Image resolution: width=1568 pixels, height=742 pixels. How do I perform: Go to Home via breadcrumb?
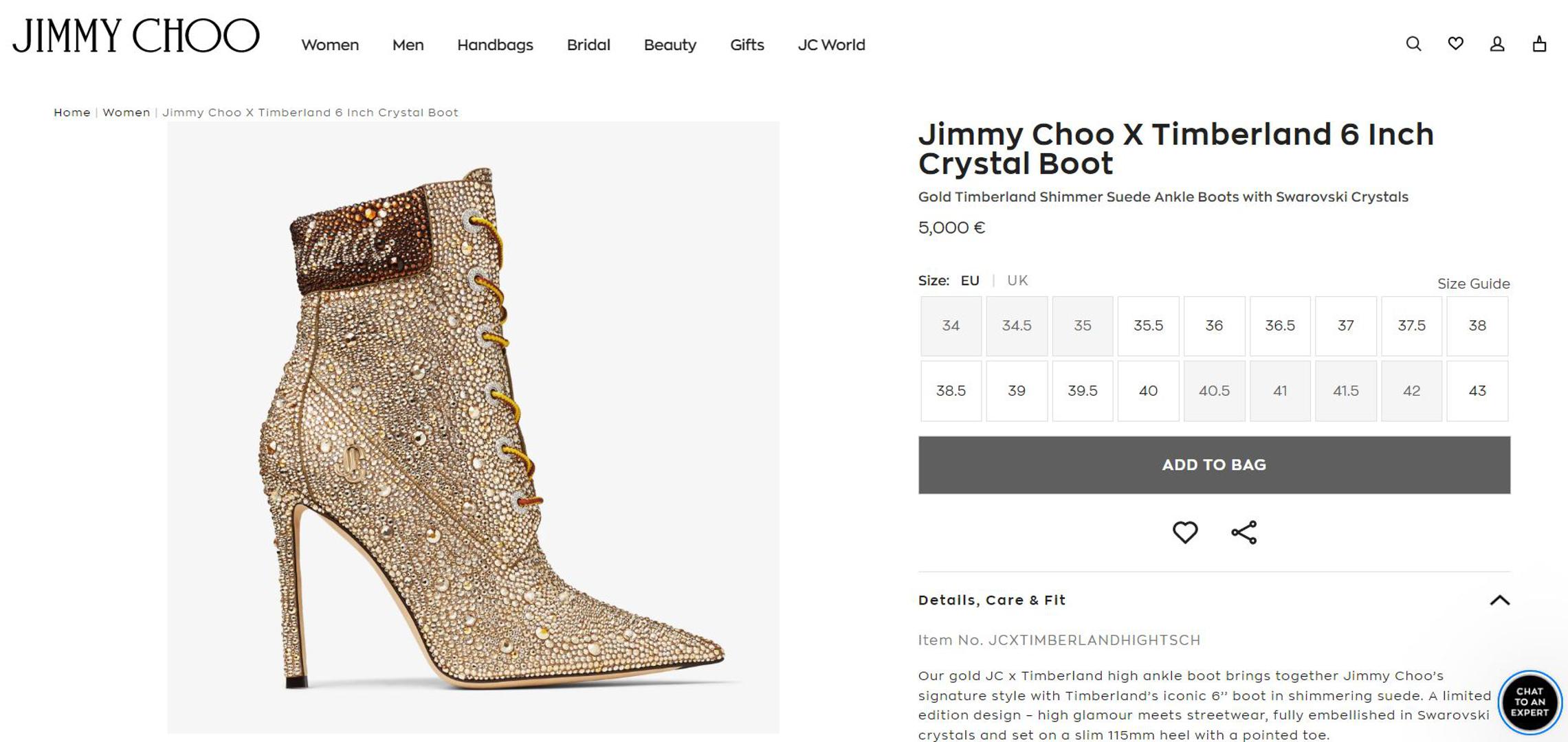tap(72, 113)
